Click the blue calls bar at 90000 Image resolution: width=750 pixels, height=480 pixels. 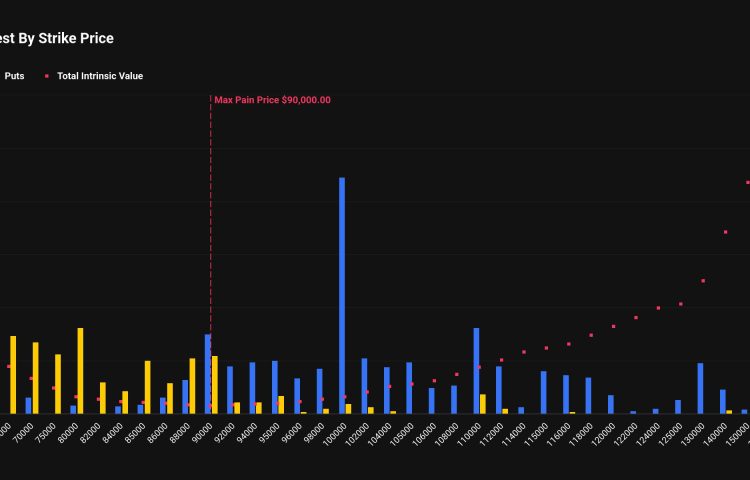[208, 373]
